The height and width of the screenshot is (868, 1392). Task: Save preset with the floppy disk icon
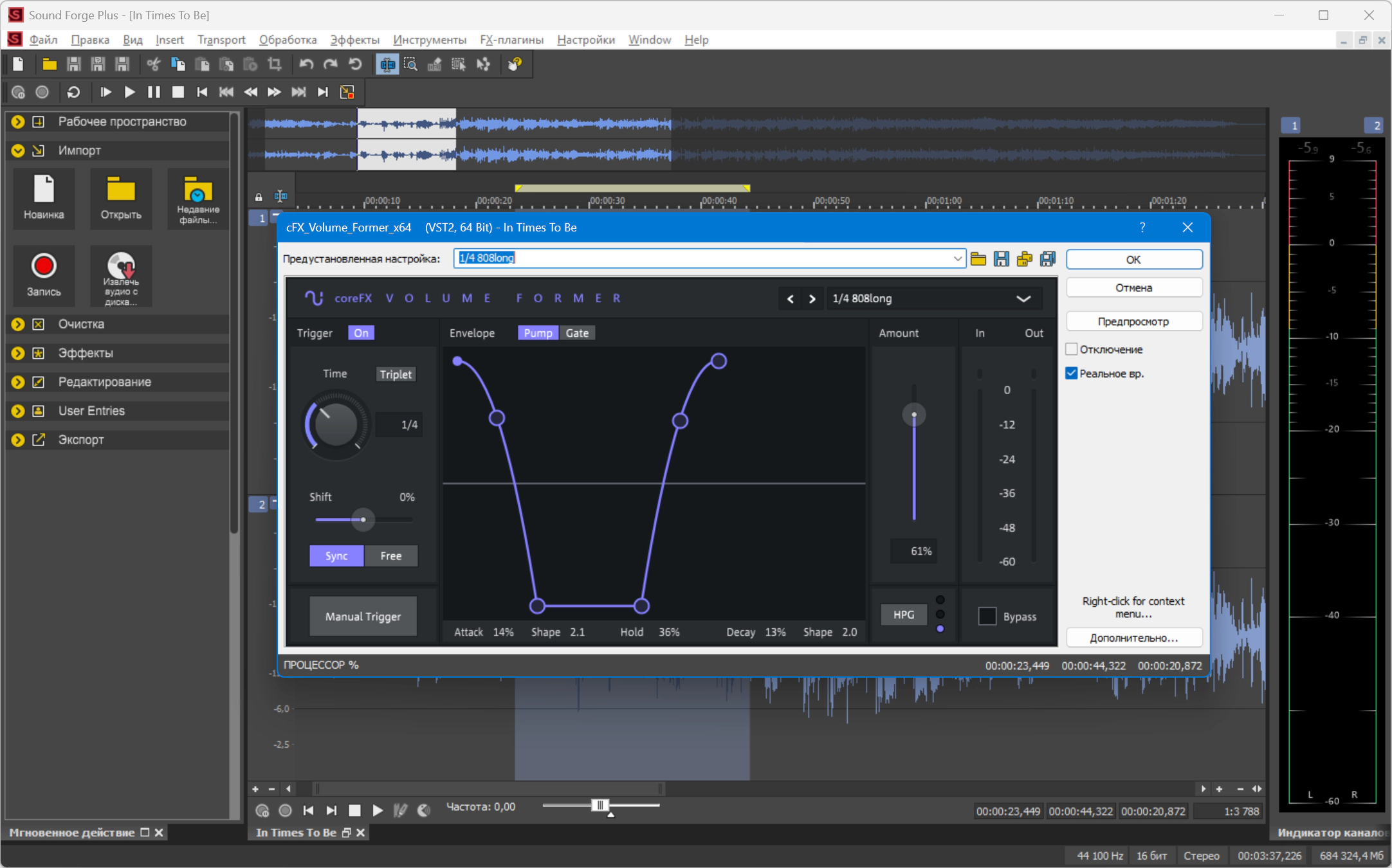(1002, 259)
